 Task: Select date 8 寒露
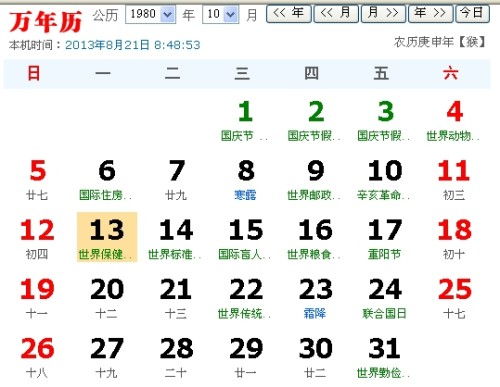click(x=246, y=181)
